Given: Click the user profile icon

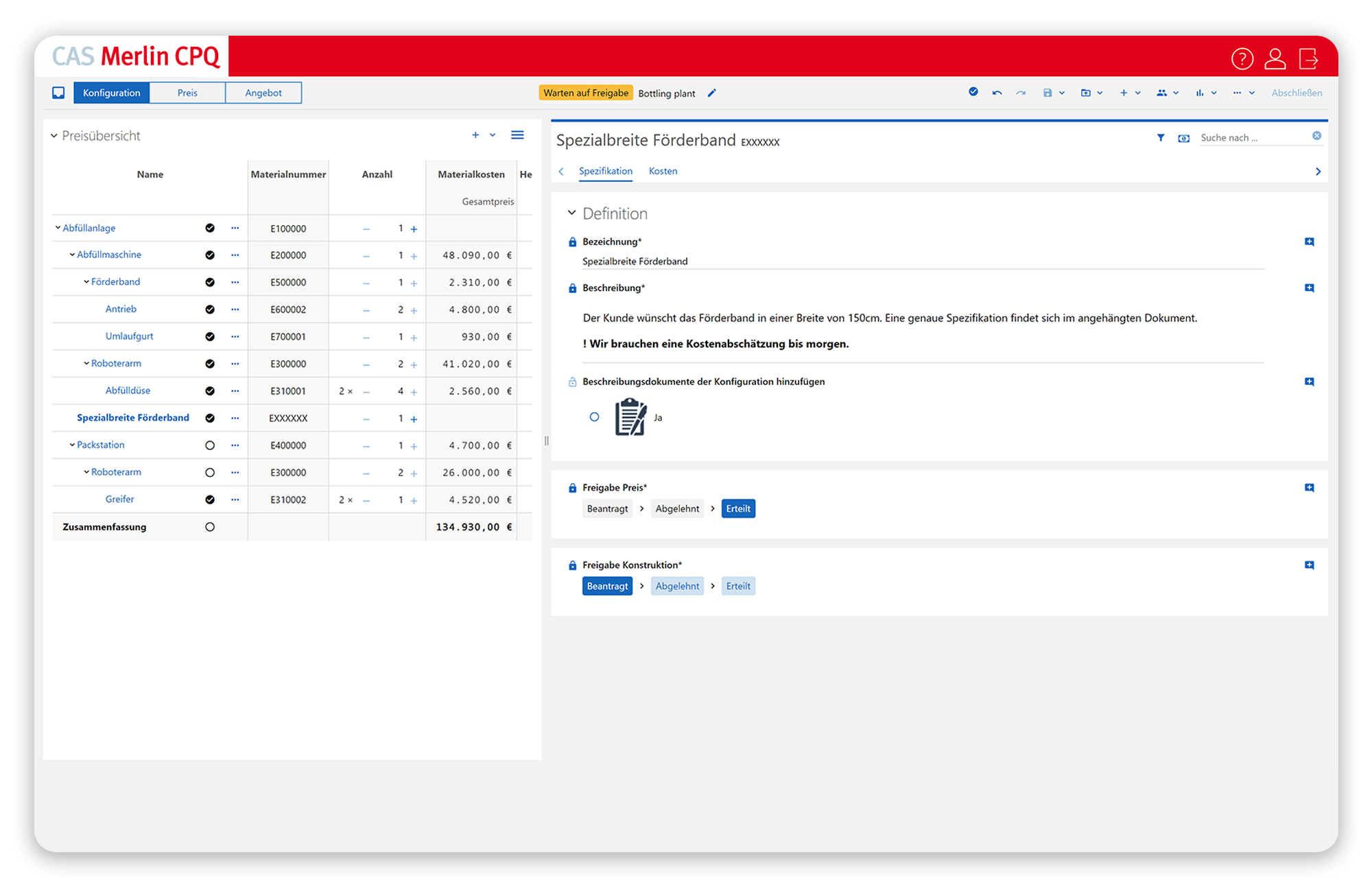Looking at the screenshot, I should pyautogui.click(x=1275, y=59).
